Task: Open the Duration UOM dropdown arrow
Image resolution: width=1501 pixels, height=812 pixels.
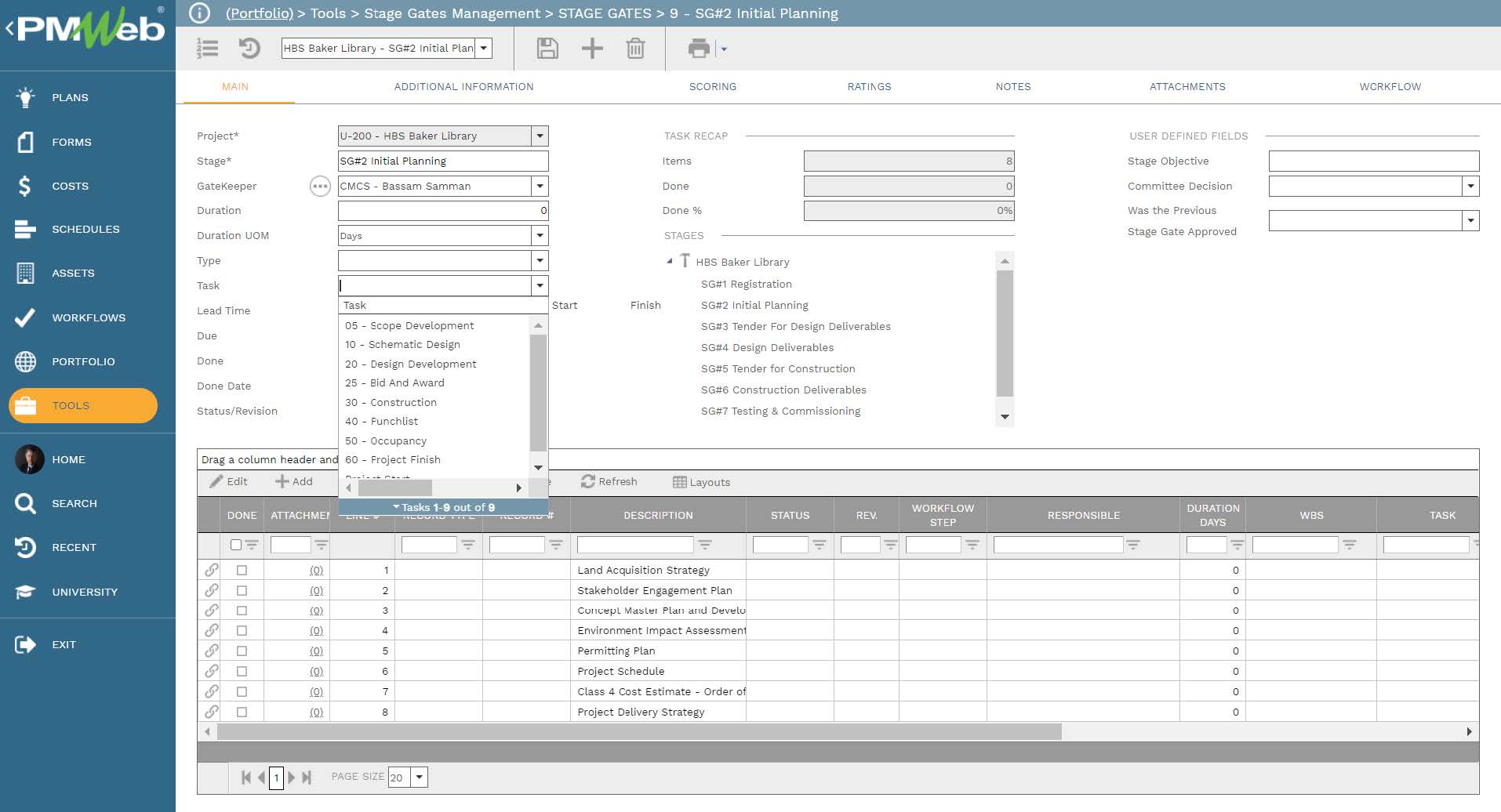Action: [540, 236]
